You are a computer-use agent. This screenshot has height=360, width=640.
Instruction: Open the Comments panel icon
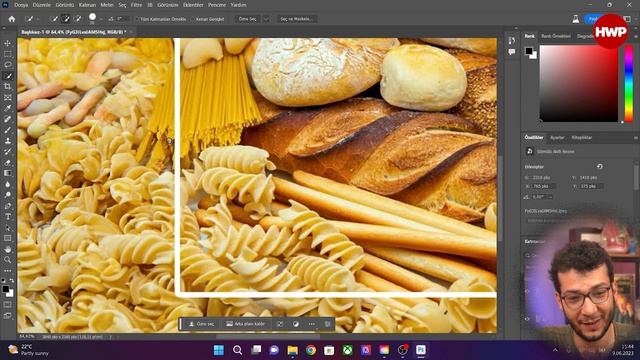(x=512, y=52)
